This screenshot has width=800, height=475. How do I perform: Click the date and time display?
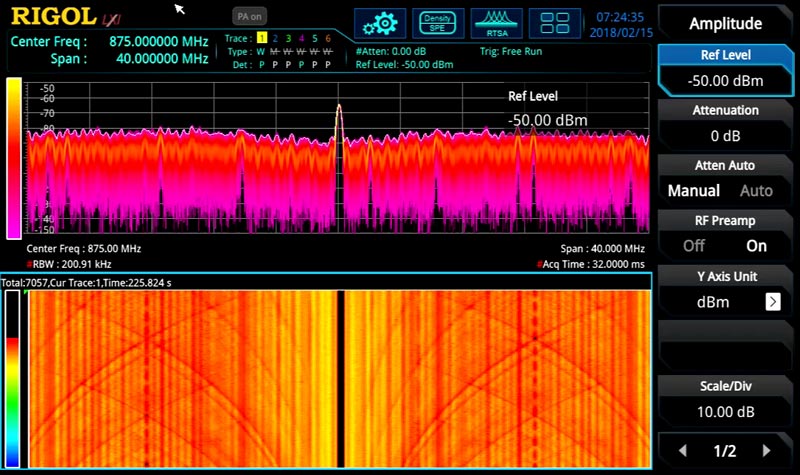(620, 25)
